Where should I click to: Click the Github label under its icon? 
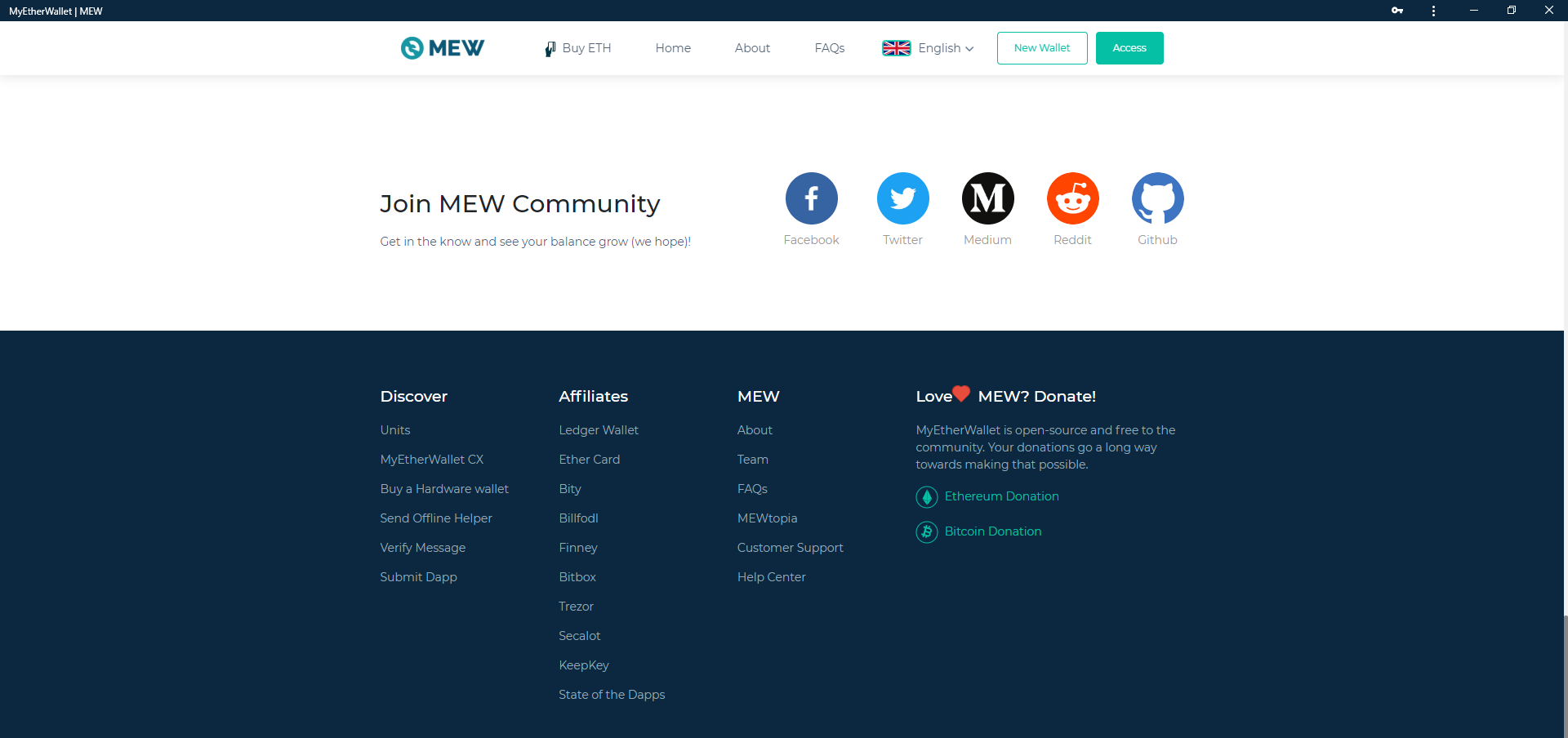click(x=1157, y=240)
